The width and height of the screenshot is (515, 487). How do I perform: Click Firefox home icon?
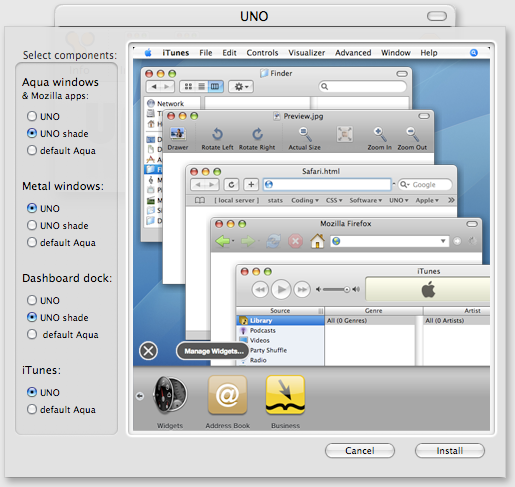(x=318, y=241)
